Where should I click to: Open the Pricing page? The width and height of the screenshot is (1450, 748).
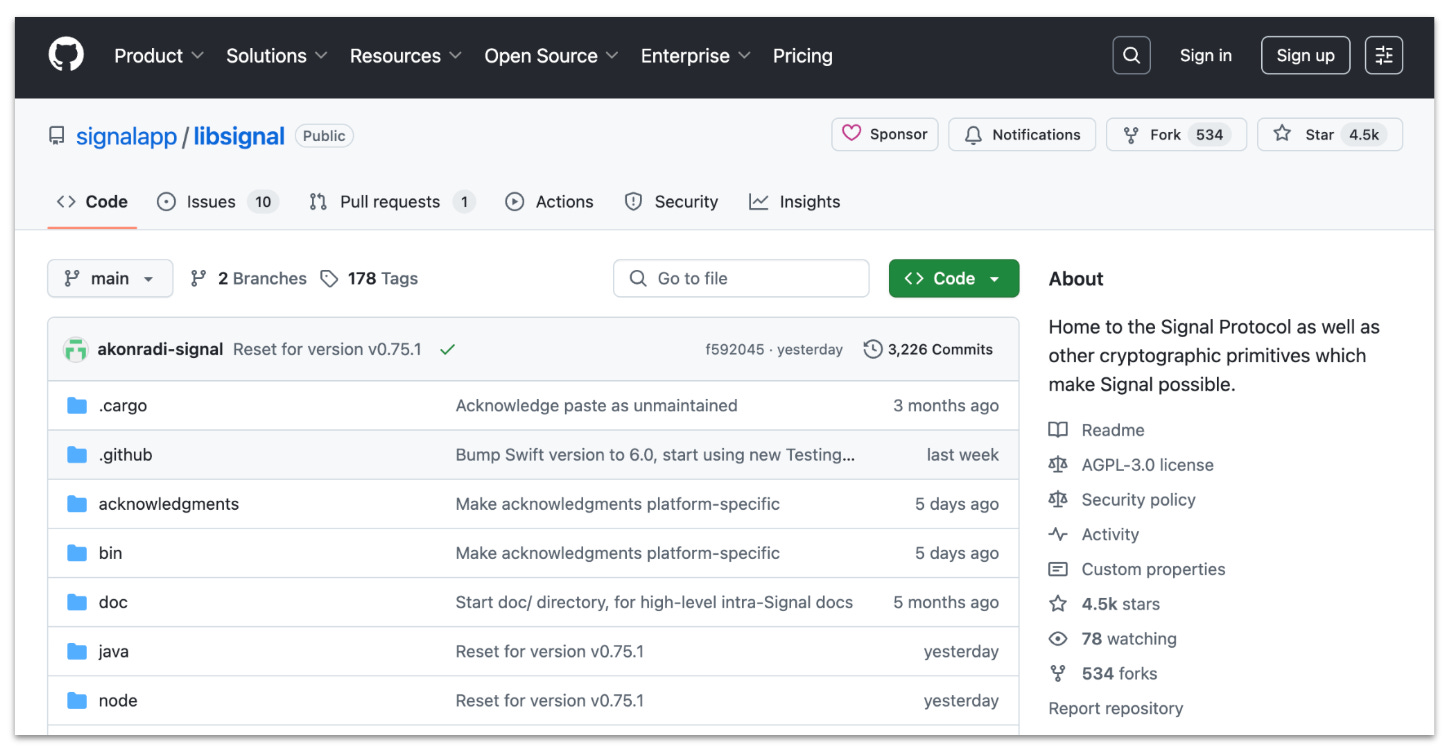(x=803, y=56)
